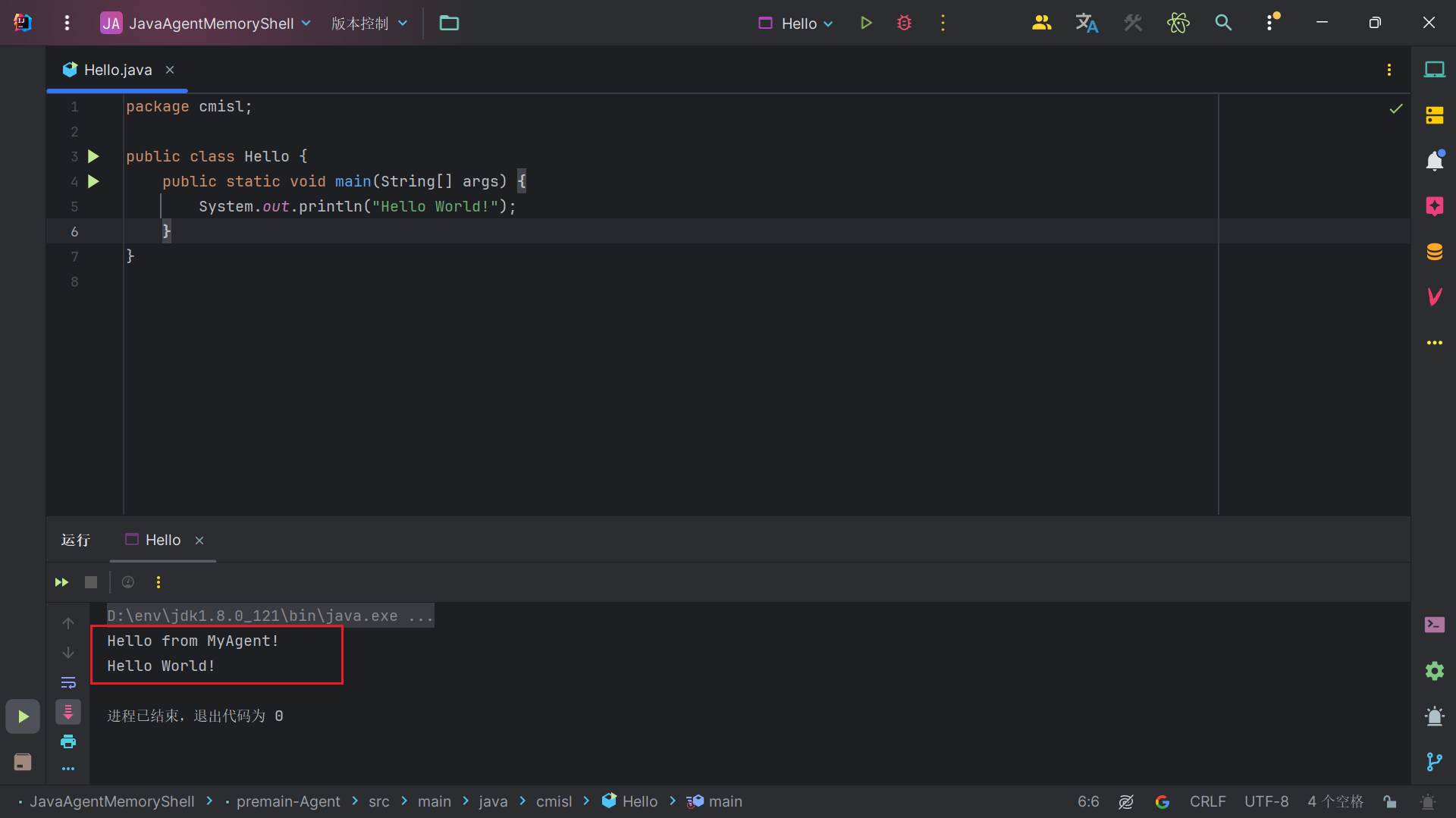This screenshot has height=818, width=1456.
Task: Select the 运行 run panel label
Action: [x=75, y=540]
